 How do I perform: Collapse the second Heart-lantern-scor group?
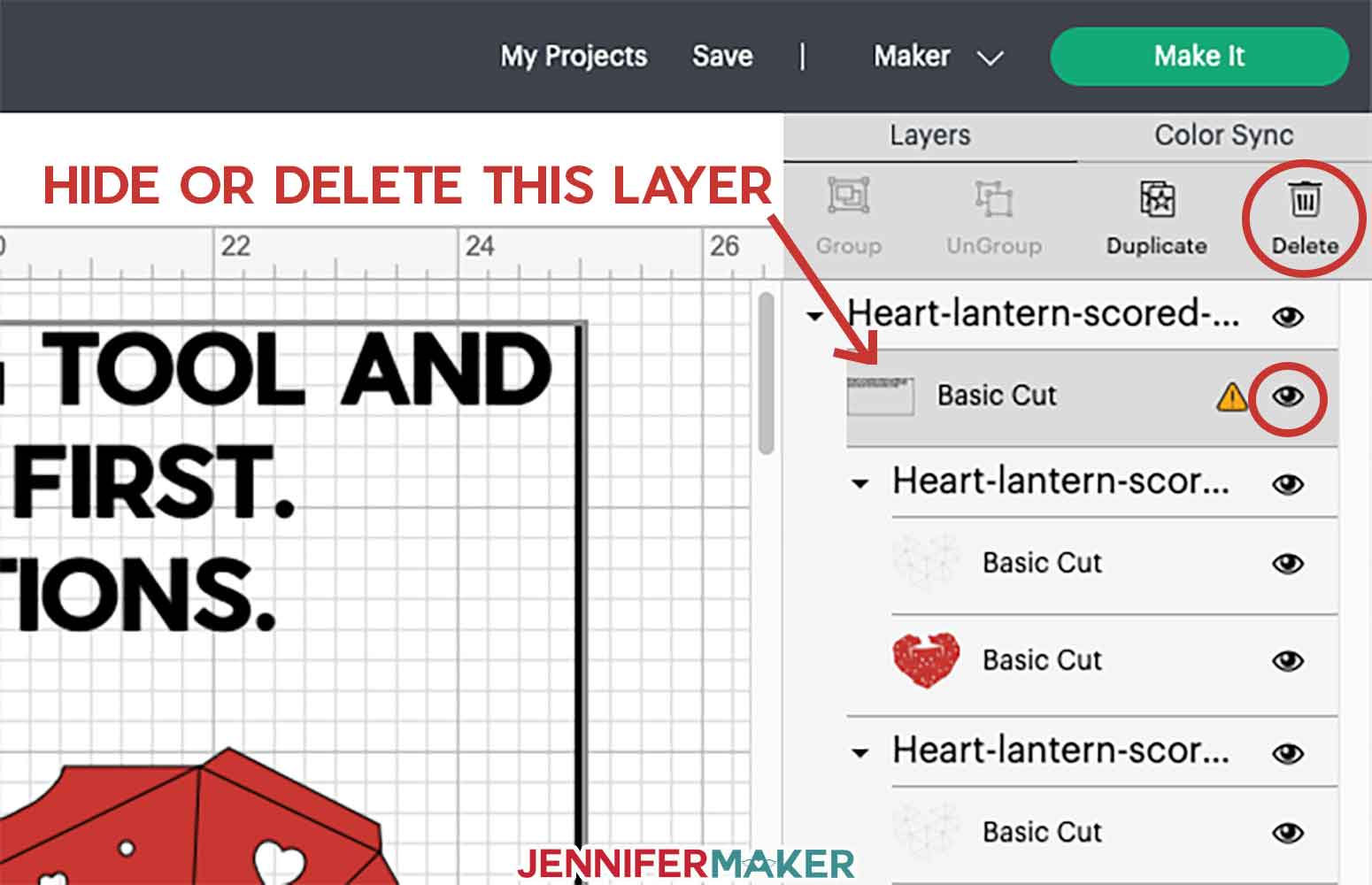[859, 484]
